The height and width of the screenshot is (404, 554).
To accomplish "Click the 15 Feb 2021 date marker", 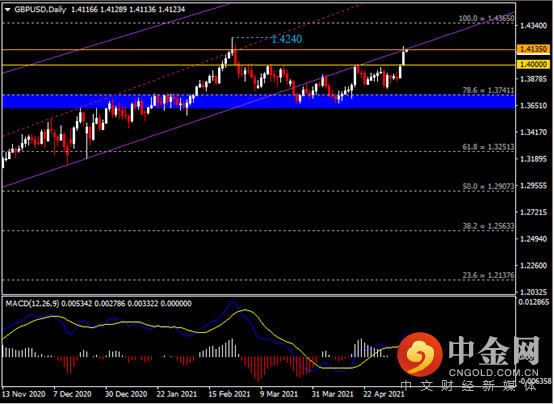I will tap(229, 394).
